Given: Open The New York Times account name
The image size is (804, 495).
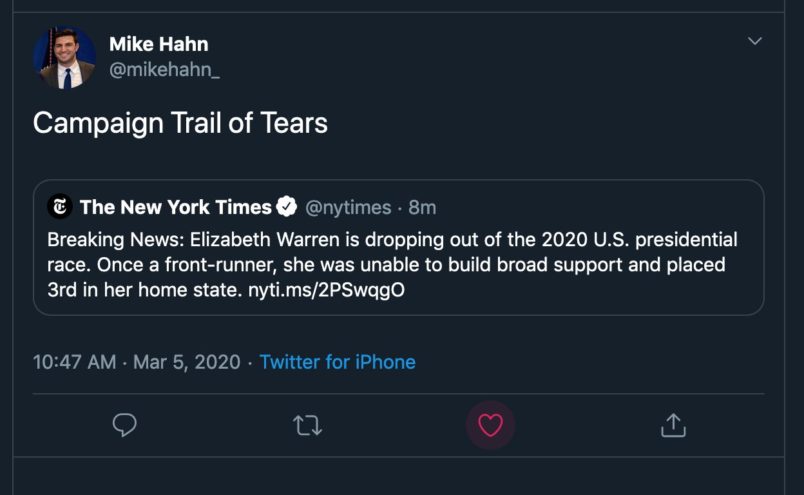Looking at the screenshot, I should (175, 207).
